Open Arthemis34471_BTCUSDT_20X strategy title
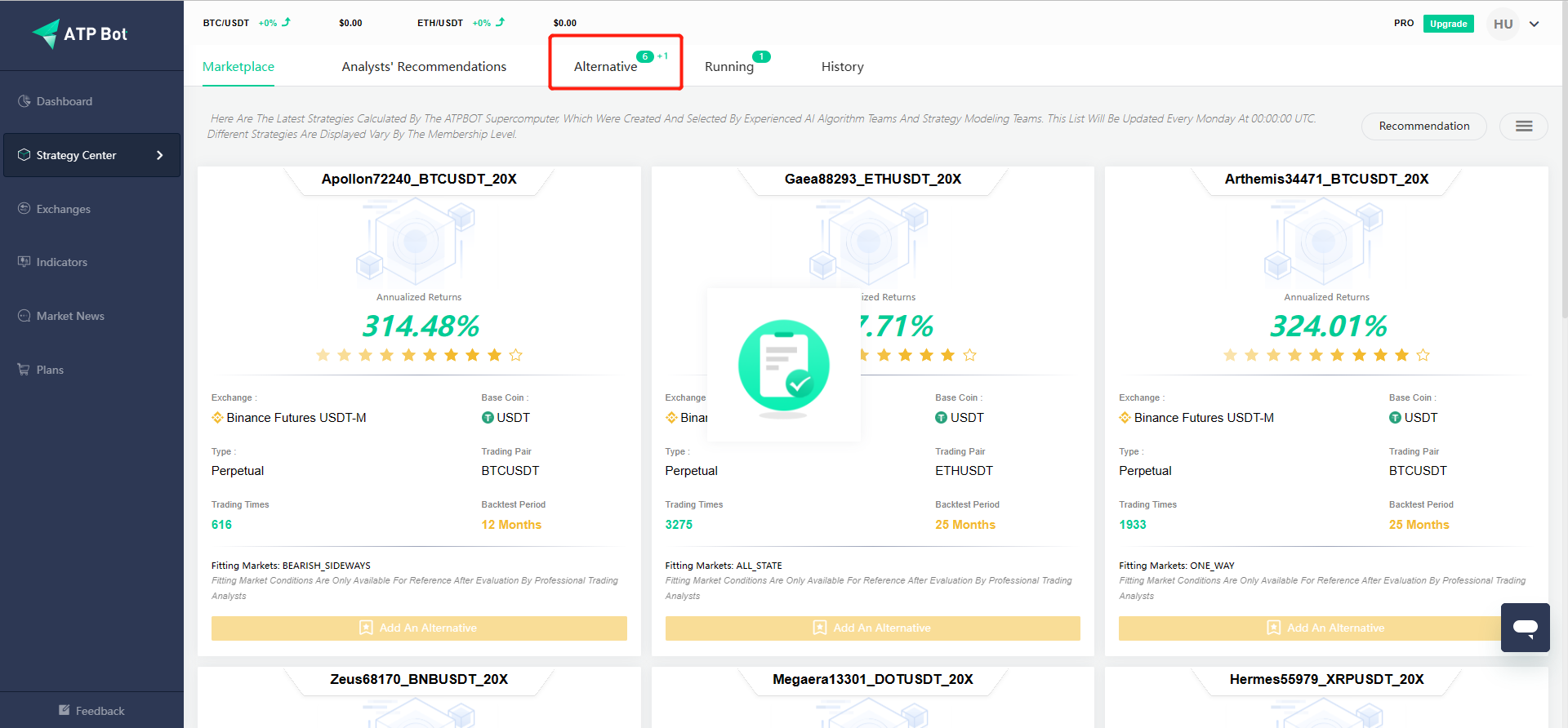Image resolution: width=1568 pixels, height=728 pixels. 1327,179
